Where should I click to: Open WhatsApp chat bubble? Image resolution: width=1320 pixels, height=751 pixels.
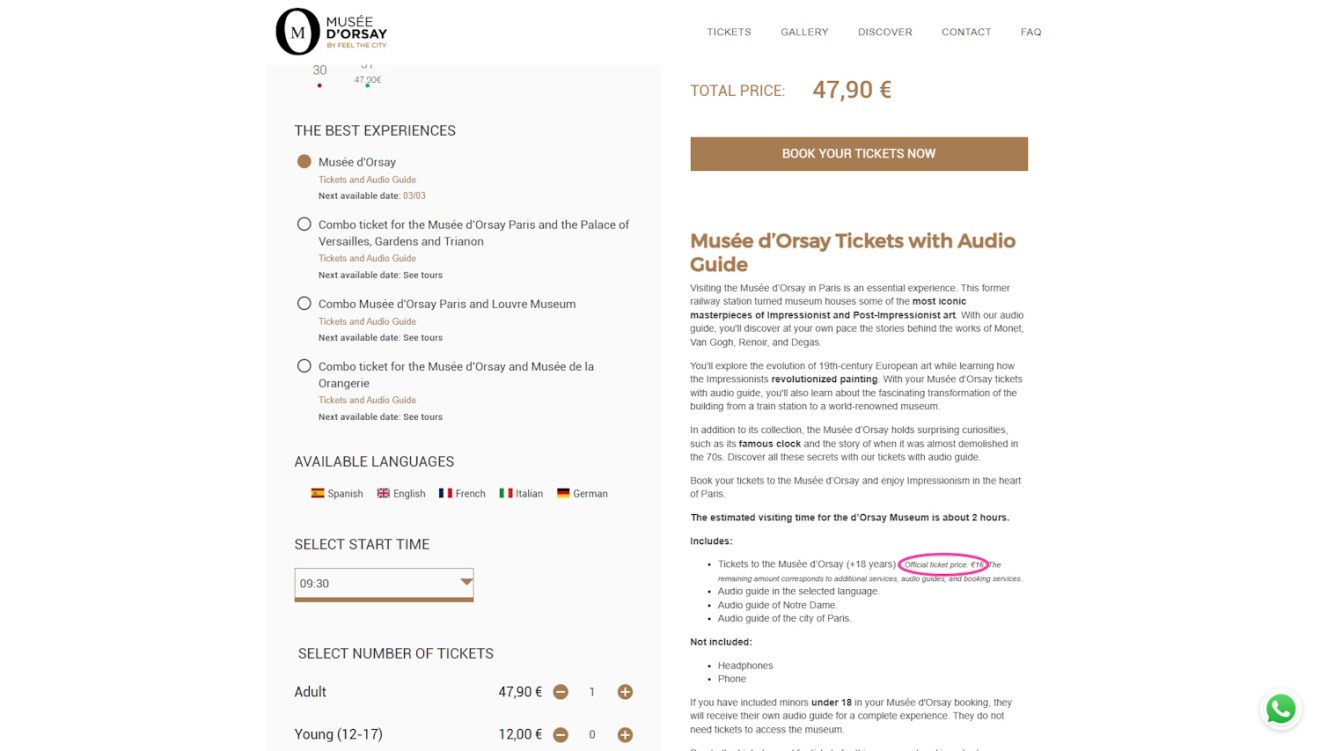(1280, 709)
